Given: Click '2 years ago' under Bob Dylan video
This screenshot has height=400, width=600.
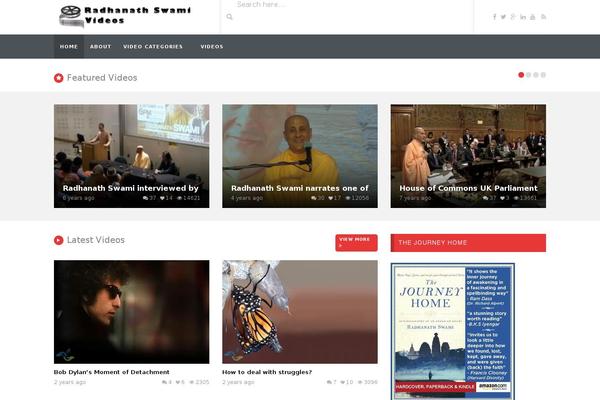Looking at the screenshot, I should (70, 382).
